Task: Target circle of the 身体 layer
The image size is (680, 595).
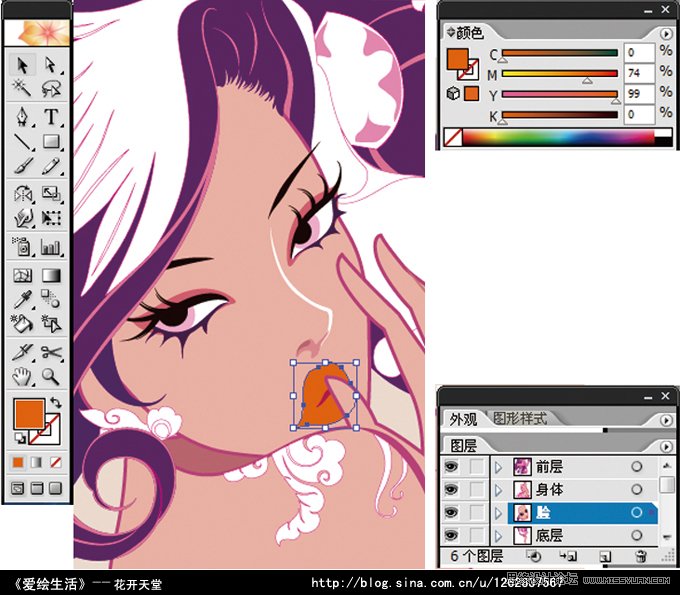Action: (637, 490)
